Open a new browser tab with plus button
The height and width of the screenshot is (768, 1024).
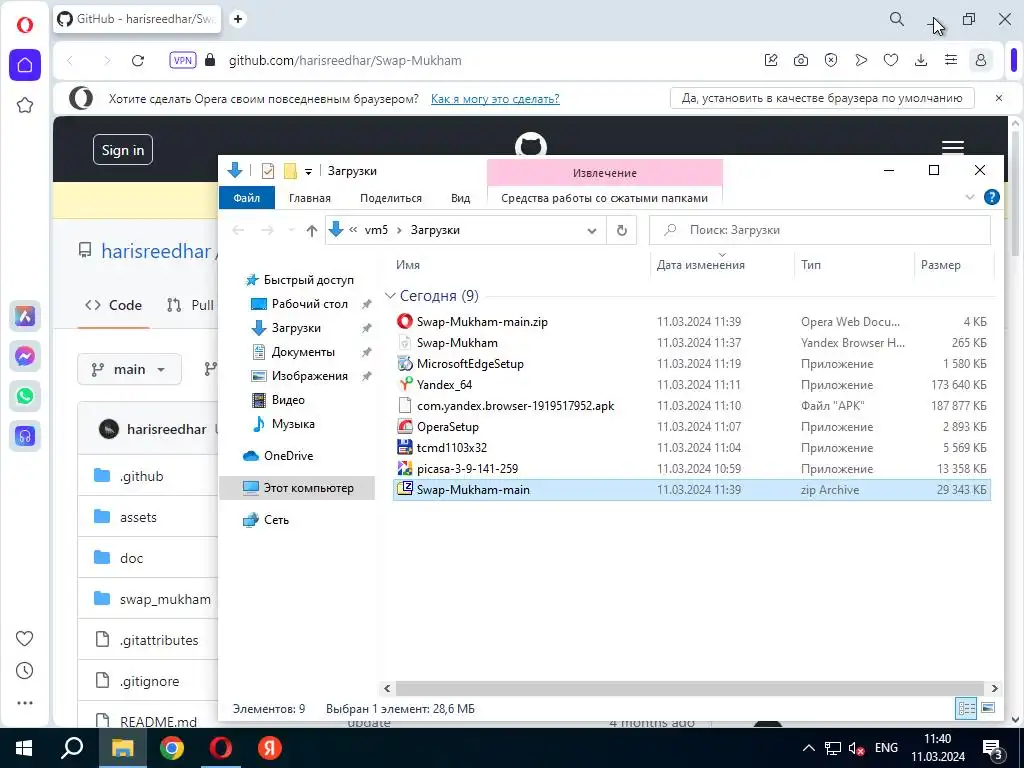(x=238, y=19)
